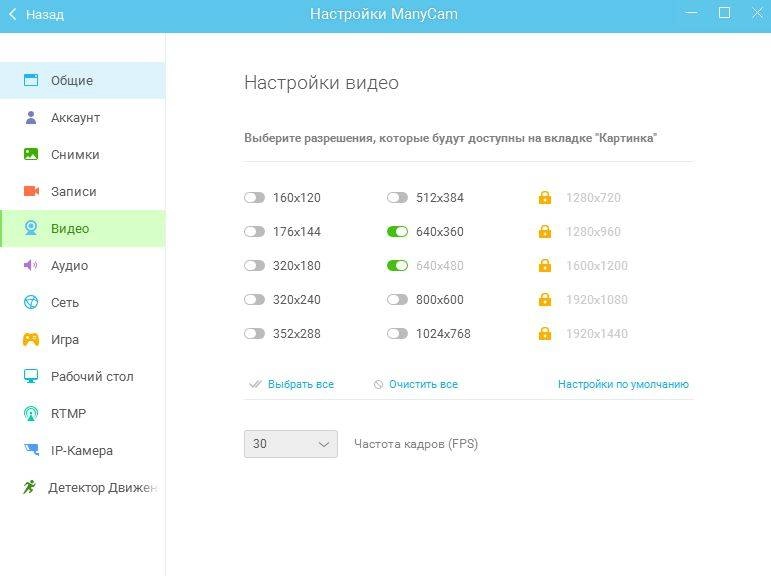The width and height of the screenshot is (771, 576).
Task: Open the frame rate (FPS) dropdown
Action: coord(291,444)
